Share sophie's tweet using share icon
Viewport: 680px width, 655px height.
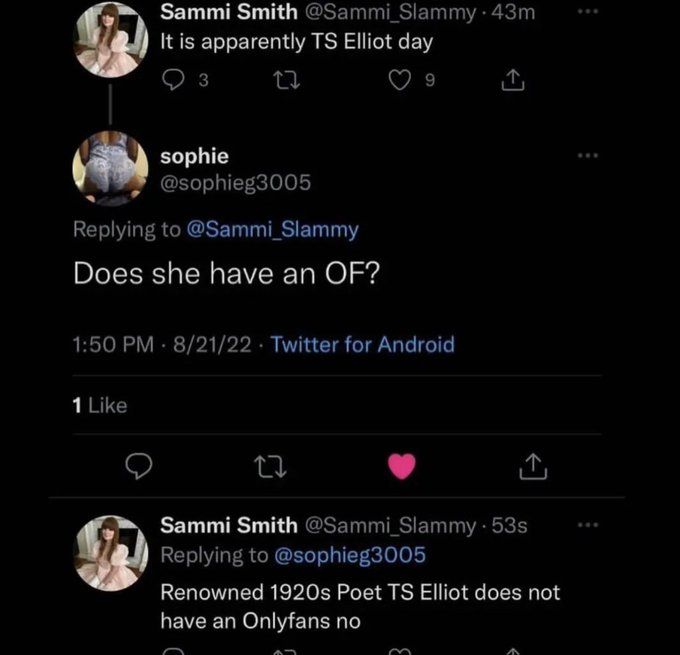click(533, 466)
